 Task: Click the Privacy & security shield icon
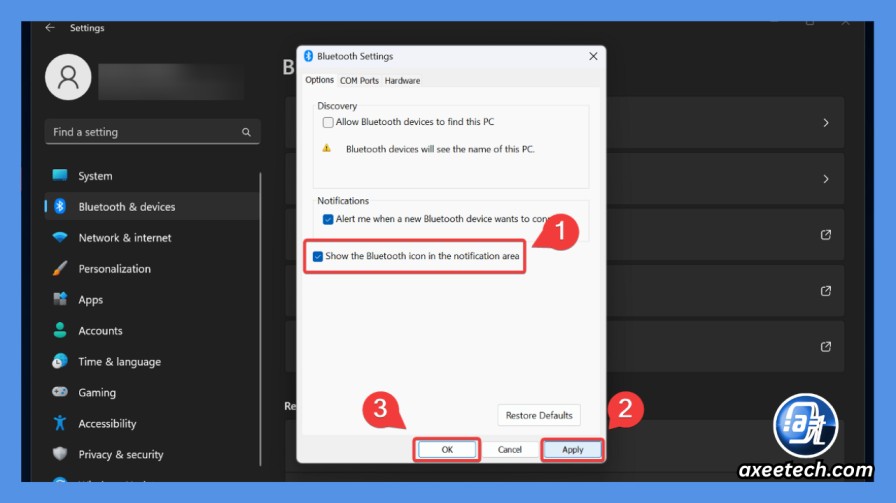[60, 453]
